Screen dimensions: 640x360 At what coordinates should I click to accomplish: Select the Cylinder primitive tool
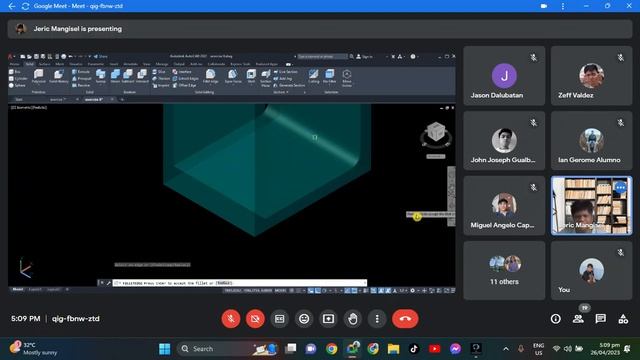click(18, 78)
